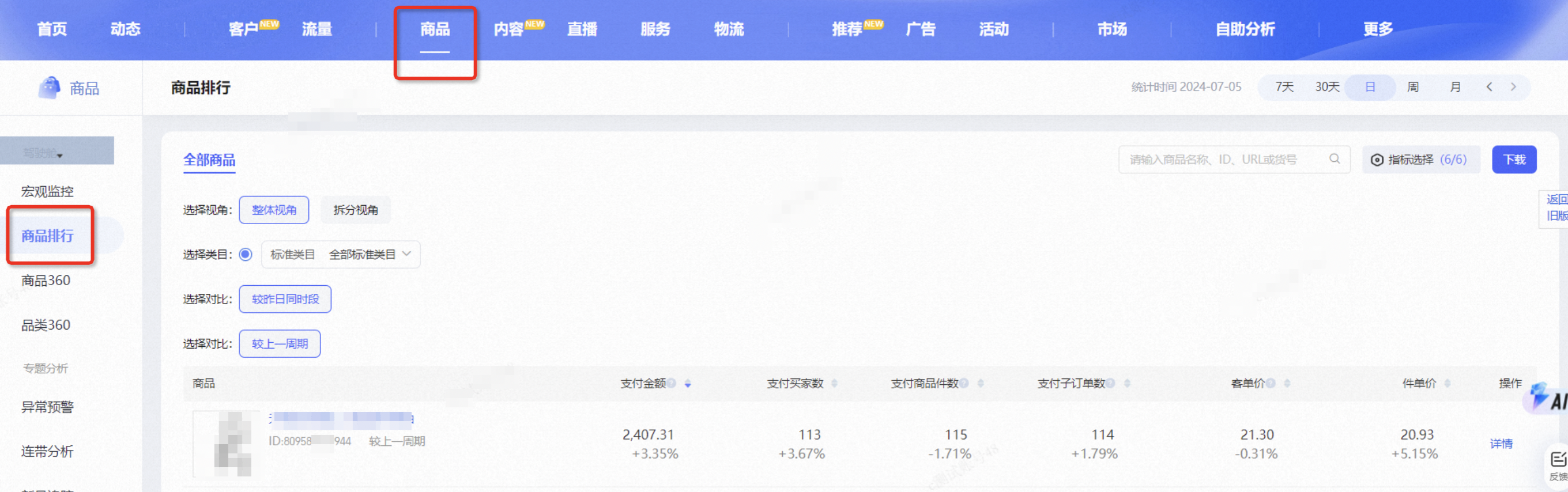1568x492 pixels.
Task: Open 连带分析 in sidebar
Action: point(47,451)
